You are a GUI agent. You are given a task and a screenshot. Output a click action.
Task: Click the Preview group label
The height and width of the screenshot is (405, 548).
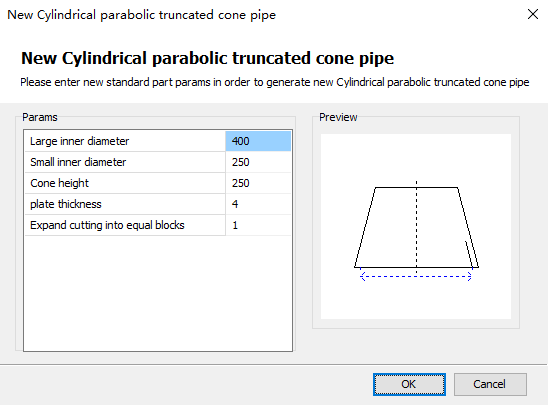pyautogui.click(x=338, y=117)
